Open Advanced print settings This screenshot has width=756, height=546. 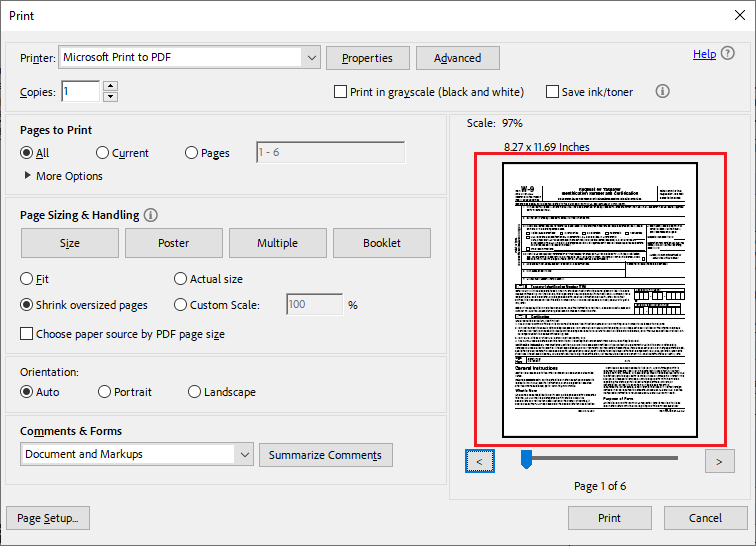click(458, 58)
